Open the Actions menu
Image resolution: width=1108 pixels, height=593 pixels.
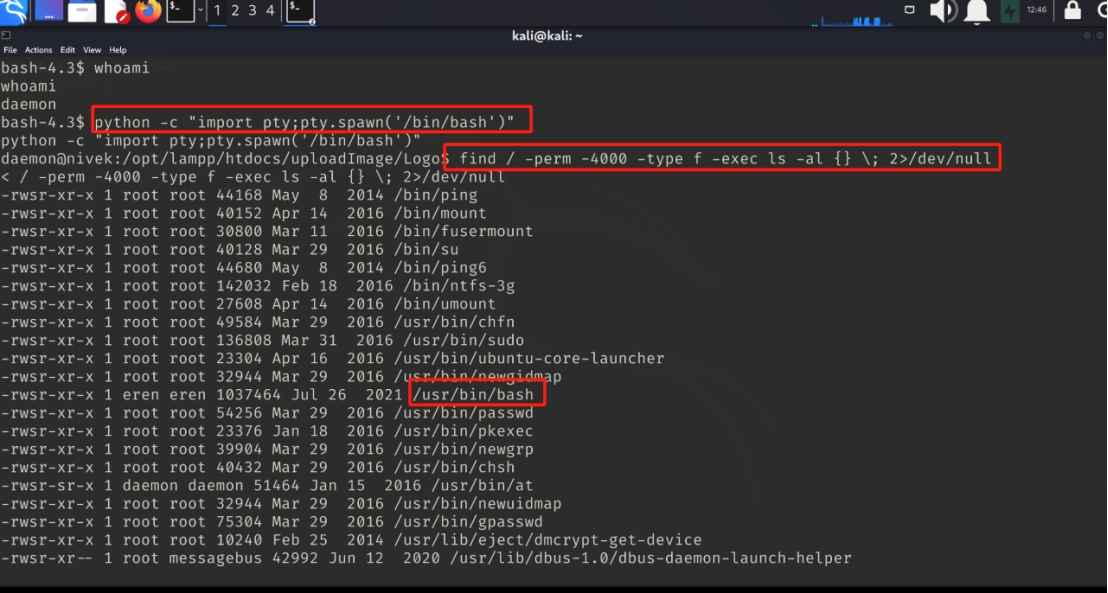pyautogui.click(x=38, y=50)
